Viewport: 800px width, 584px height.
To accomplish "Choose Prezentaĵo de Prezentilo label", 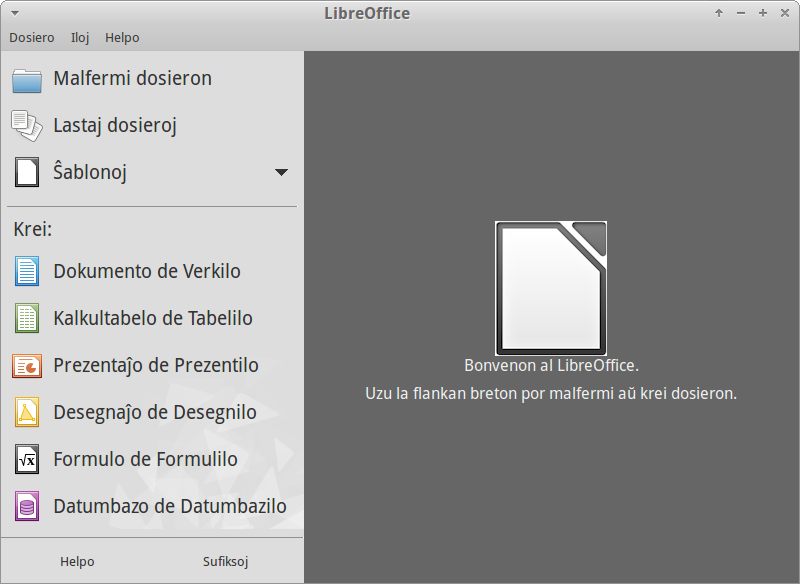I will tap(156, 366).
